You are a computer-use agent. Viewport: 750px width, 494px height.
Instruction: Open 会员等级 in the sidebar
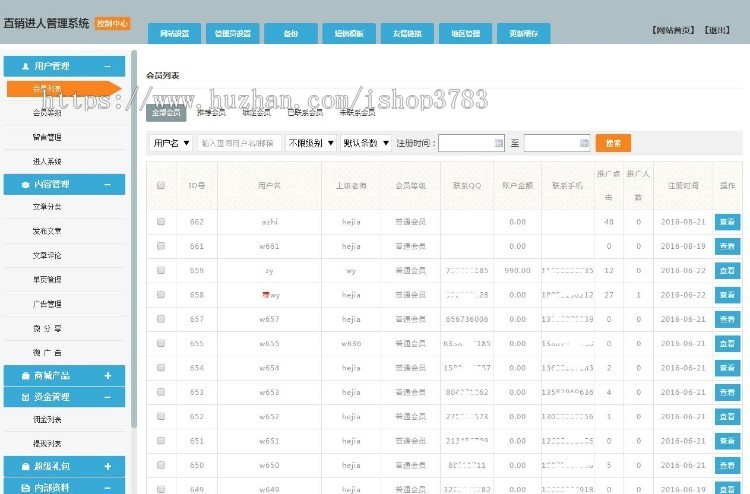(x=47, y=113)
